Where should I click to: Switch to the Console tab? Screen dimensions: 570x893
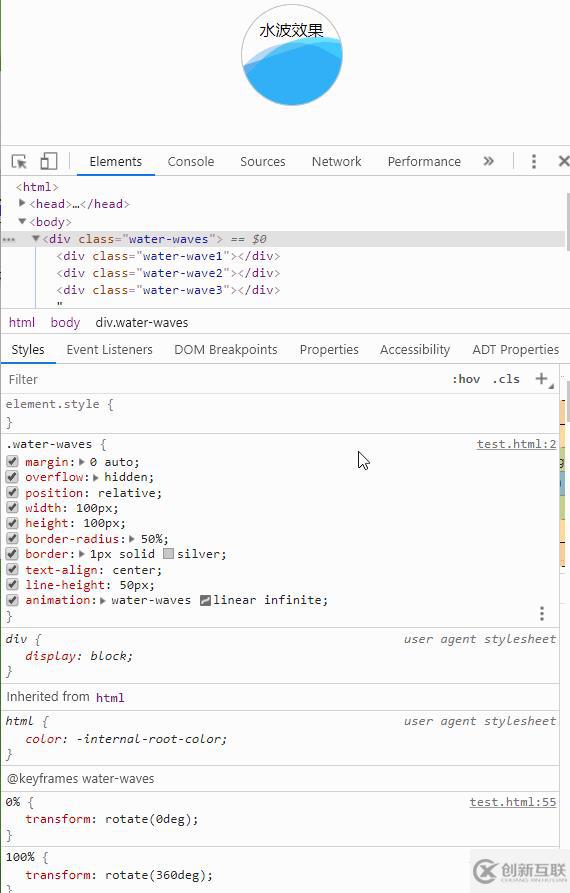191,162
